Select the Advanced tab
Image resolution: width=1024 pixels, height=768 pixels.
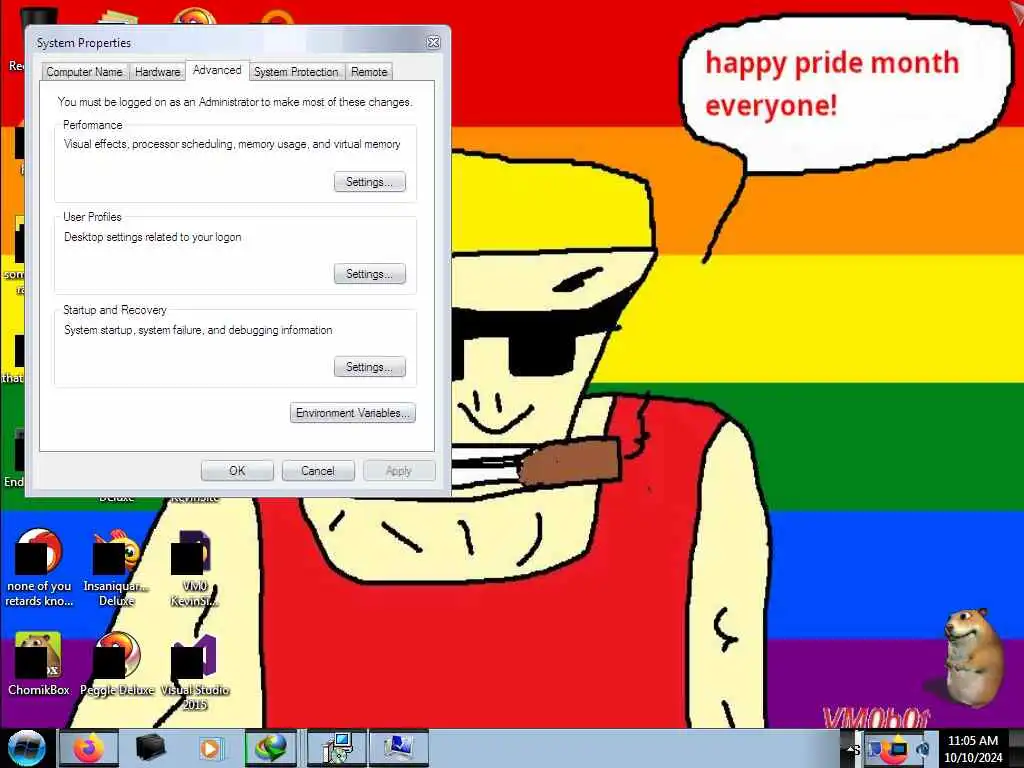[x=217, y=71]
